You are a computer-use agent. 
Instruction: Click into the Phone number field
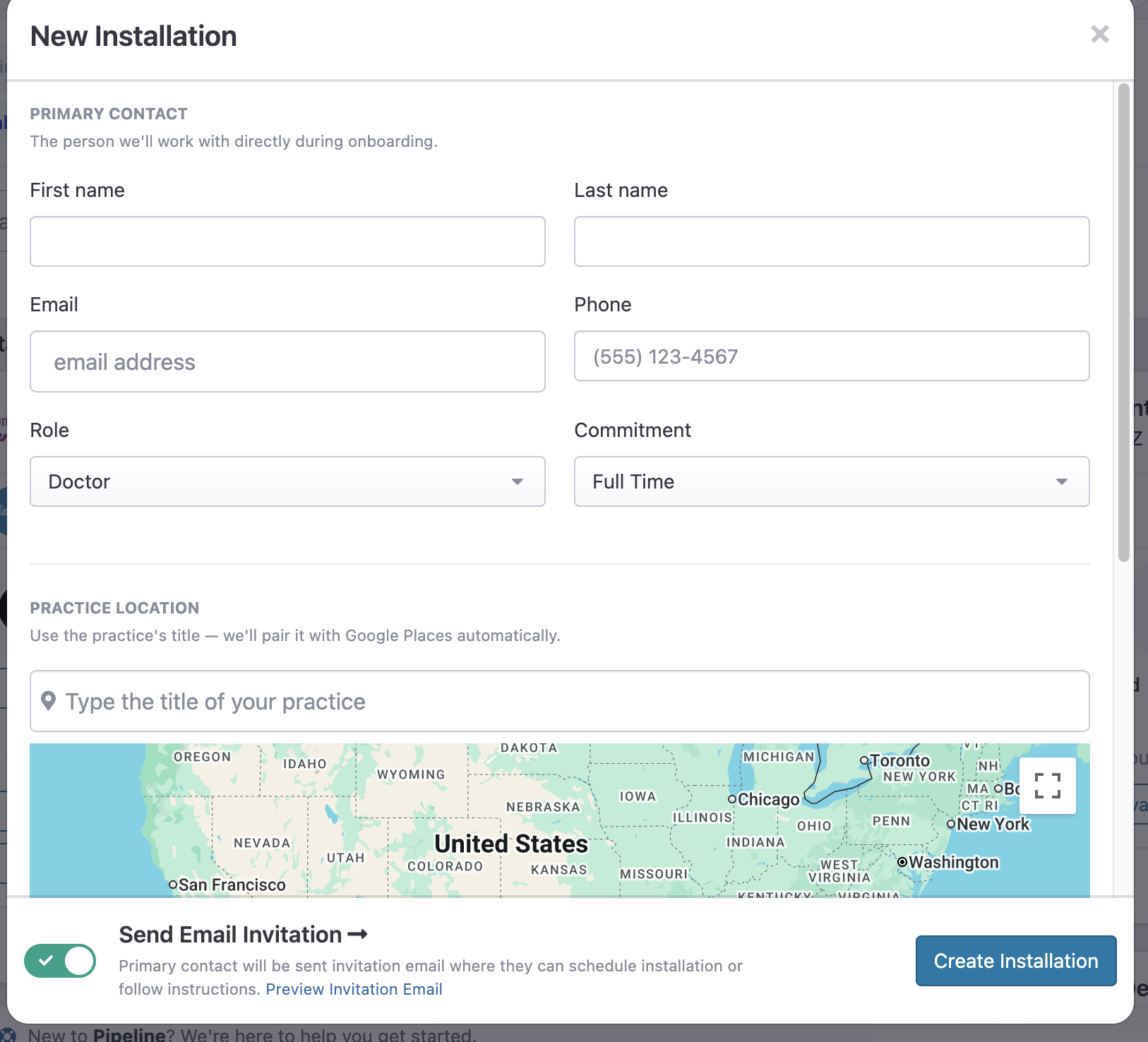coord(832,356)
